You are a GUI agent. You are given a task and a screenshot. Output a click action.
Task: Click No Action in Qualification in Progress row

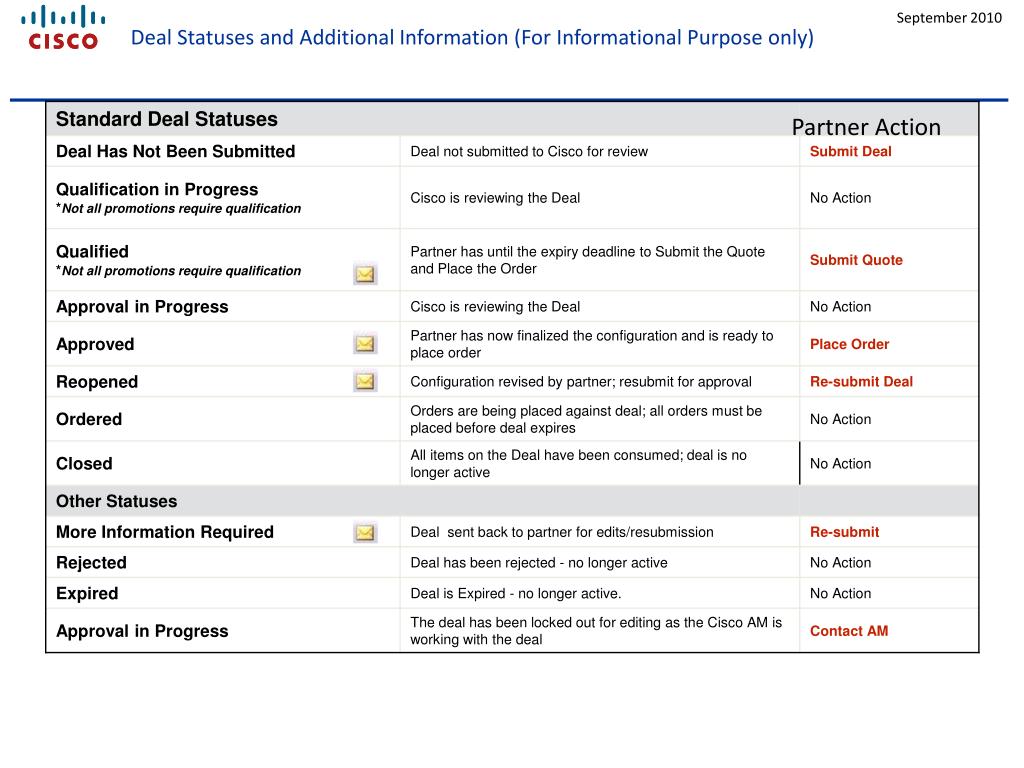840,198
